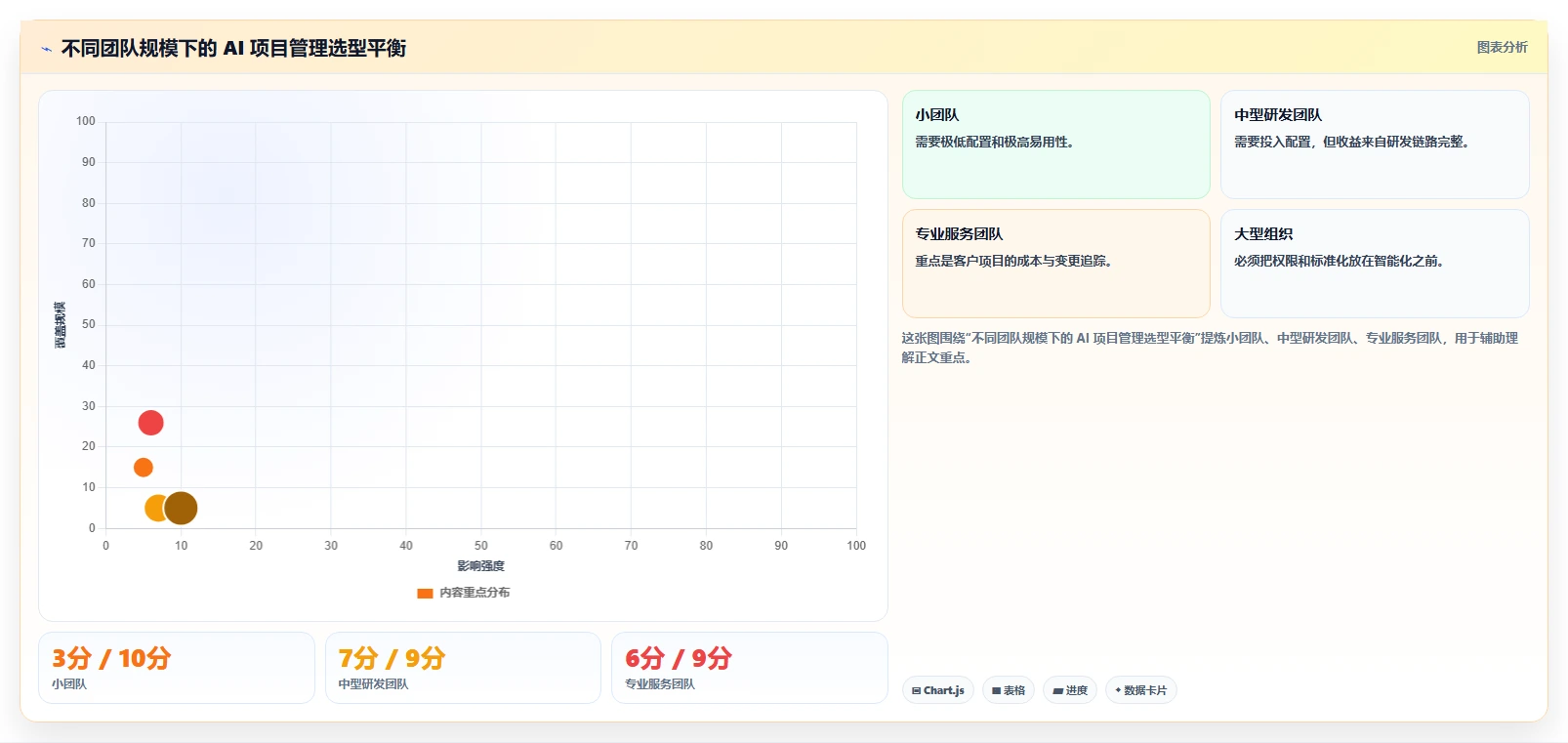
Task: Click the Chart.js tag icon
Action: click(x=916, y=690)
